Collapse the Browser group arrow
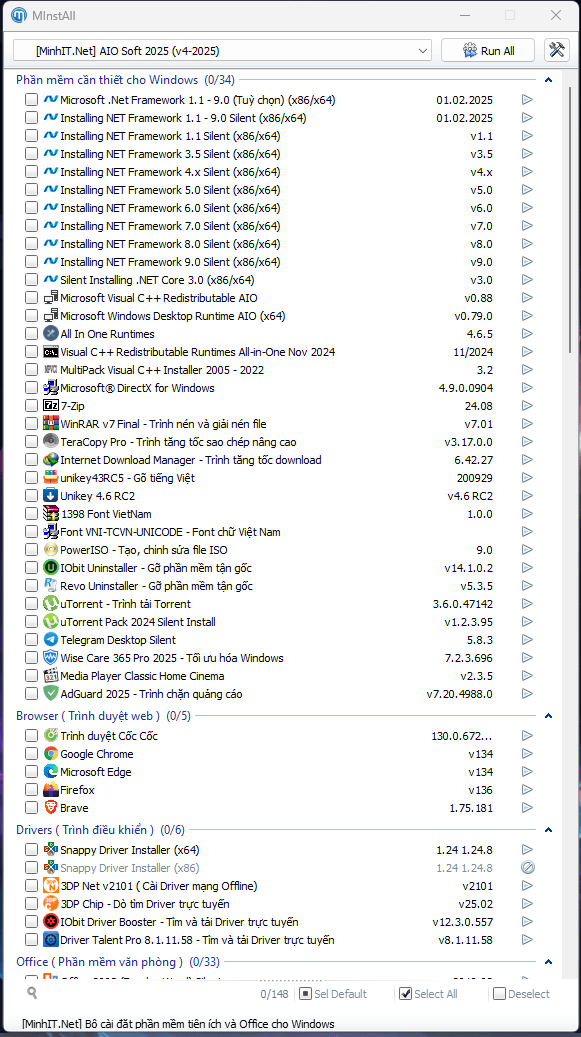The image size is (581, 1037). pos(548,716)
